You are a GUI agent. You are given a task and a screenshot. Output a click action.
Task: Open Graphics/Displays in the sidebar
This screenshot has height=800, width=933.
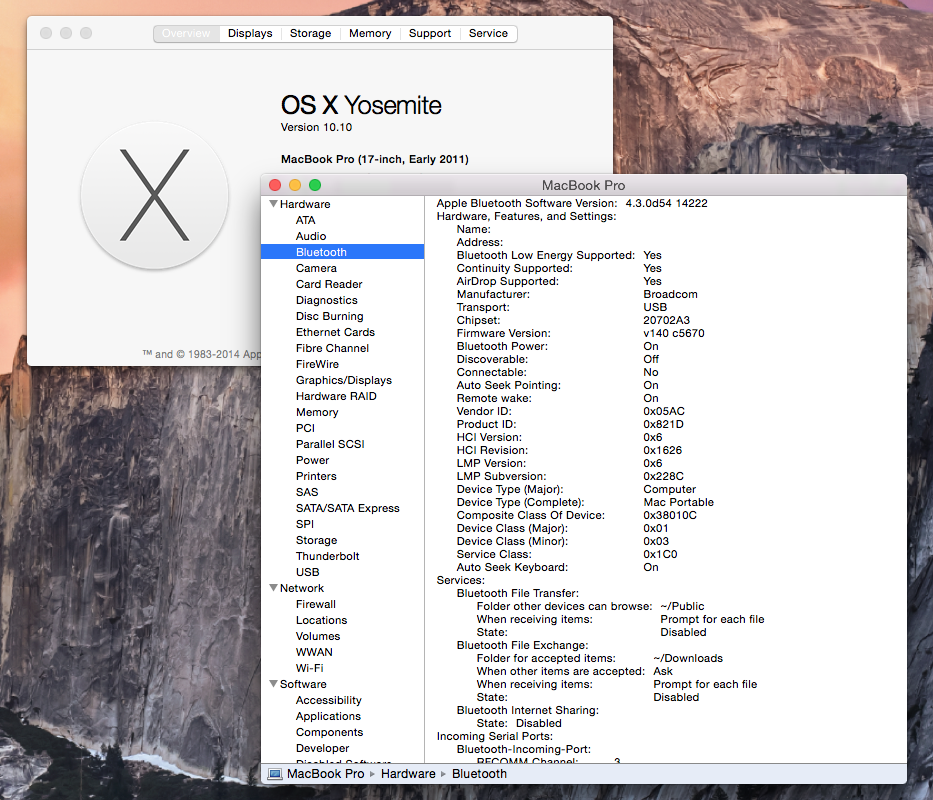click(x=344, y=380)
